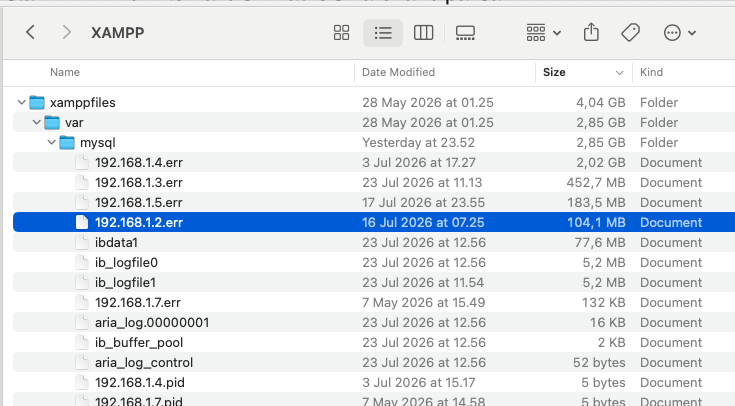Open the group-by options menu
Screen dimensions: 735x406
pos(543,33)
